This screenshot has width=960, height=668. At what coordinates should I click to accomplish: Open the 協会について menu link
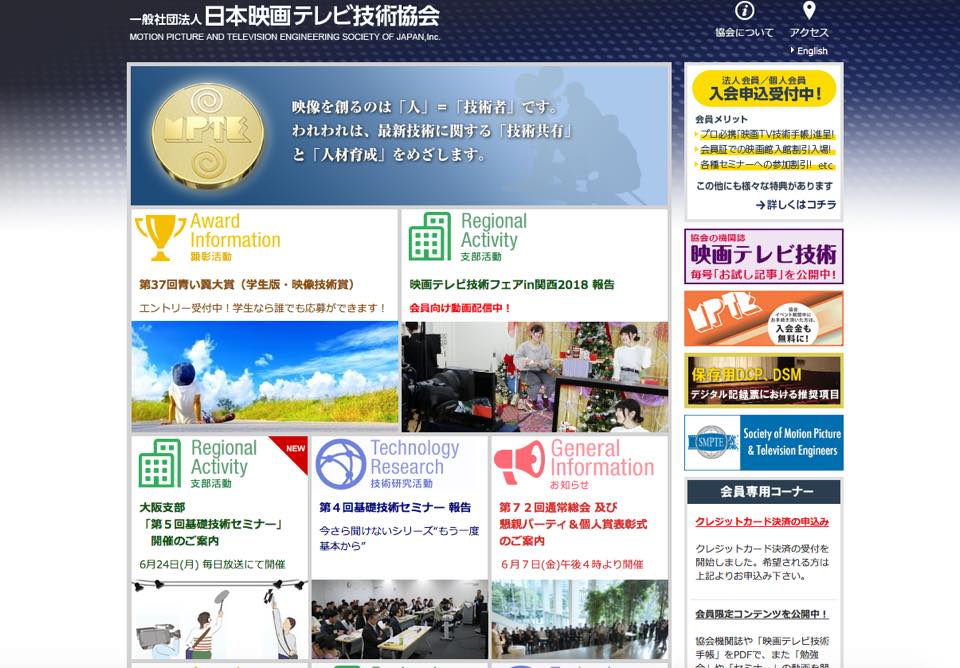tap(744, 32)
